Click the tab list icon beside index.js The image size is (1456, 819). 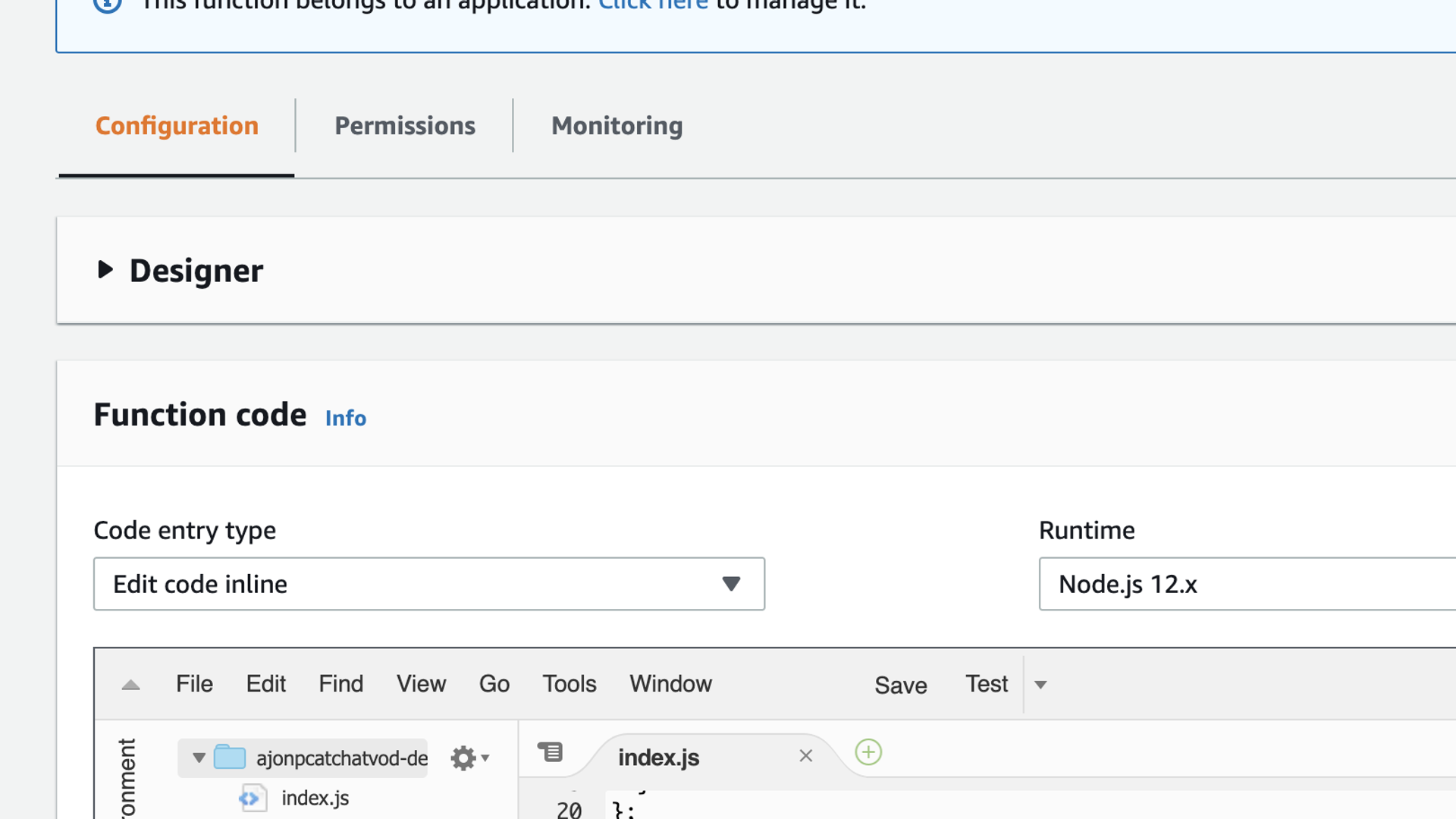pos(551,752)
